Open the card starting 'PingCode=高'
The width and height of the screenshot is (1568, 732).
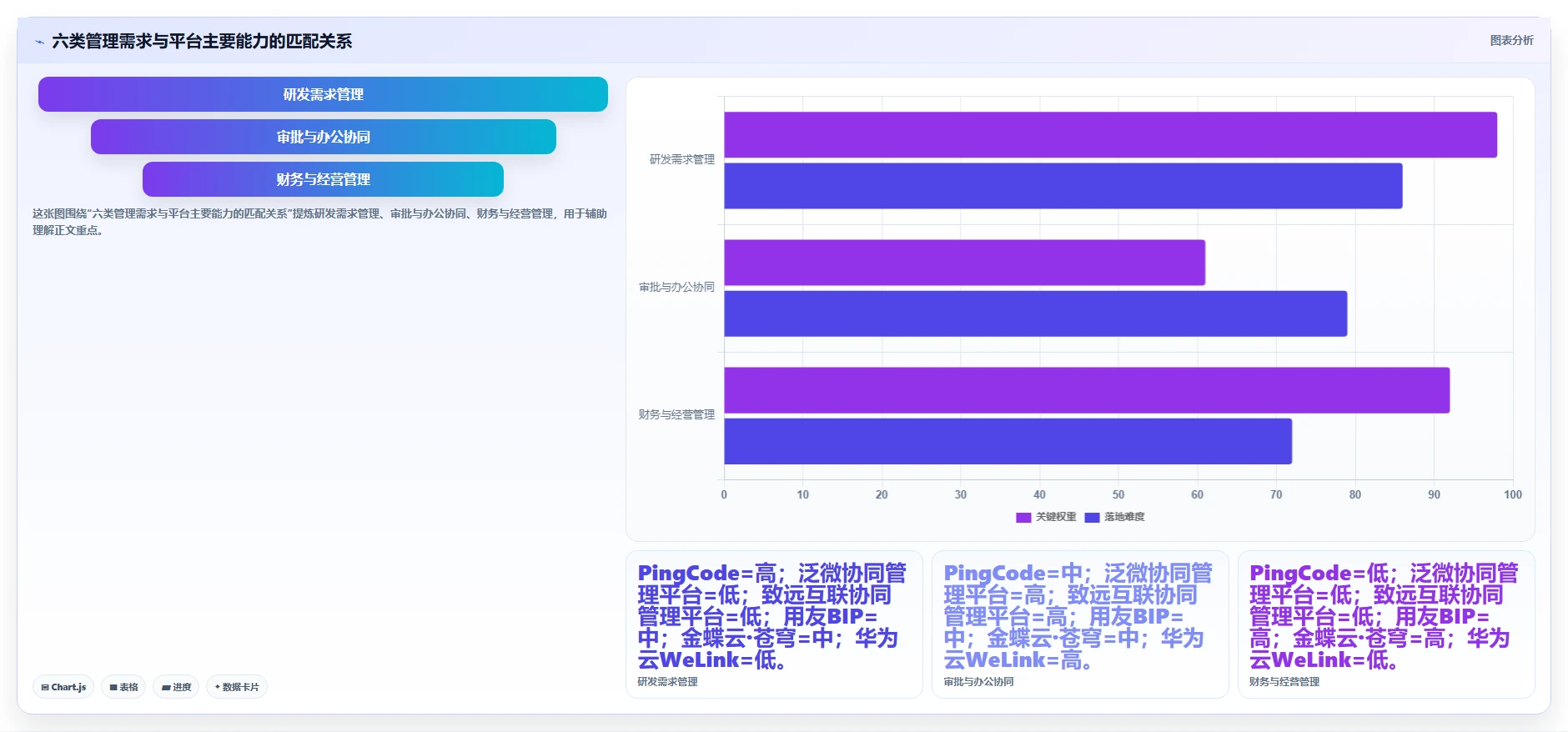[x=774, y=624]
